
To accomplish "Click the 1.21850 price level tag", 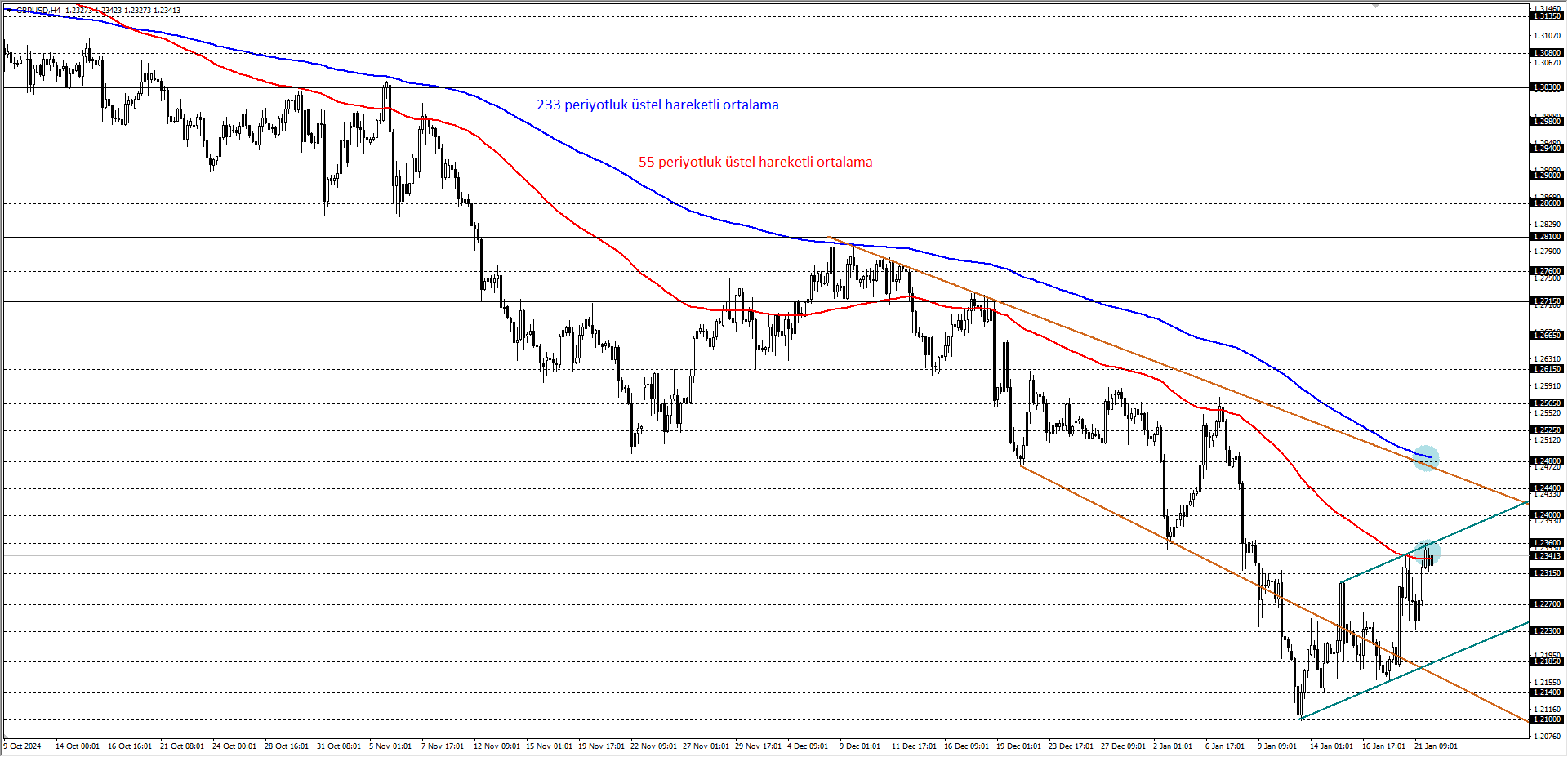I will [x=1547, y=661].
